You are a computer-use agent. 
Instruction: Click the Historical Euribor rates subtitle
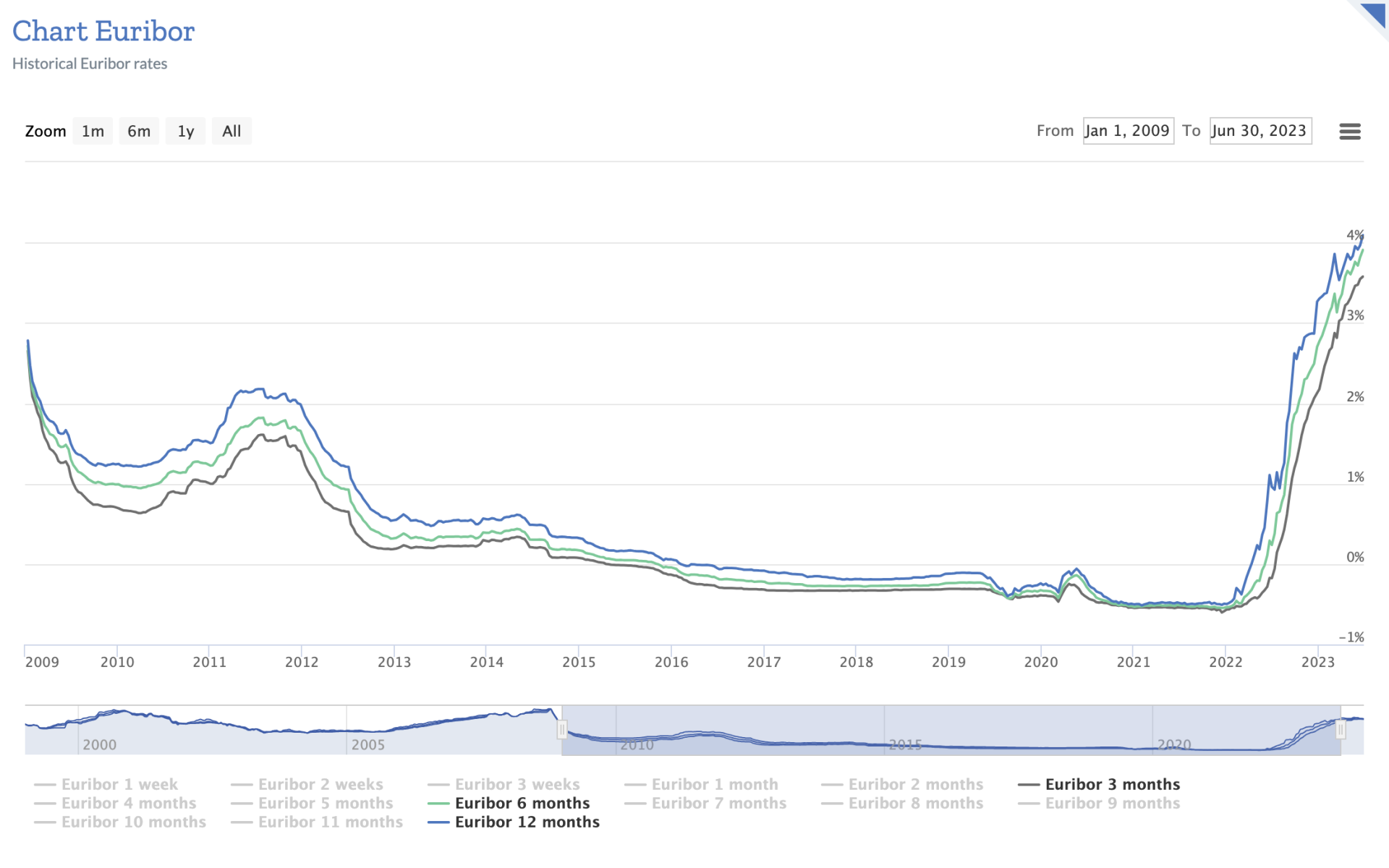pyautogui.click(x=90, y=64)
